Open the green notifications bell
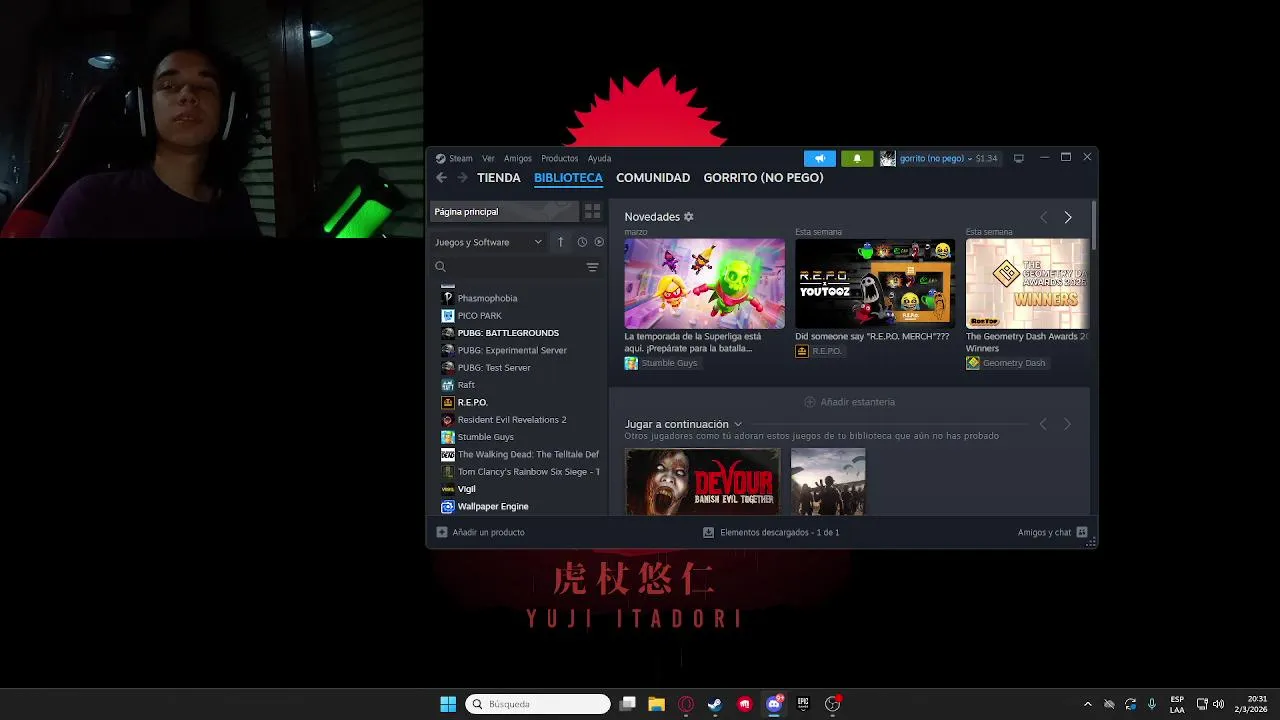 857,158
